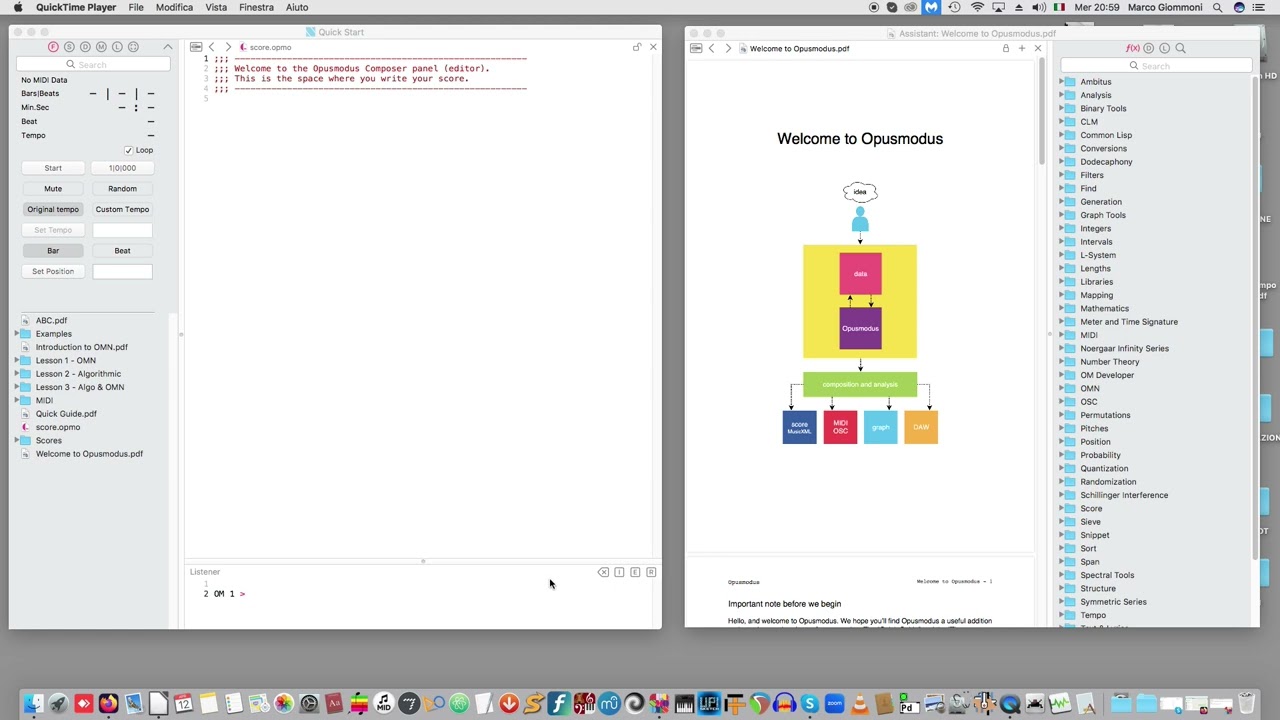Select score.opmo in the file tree
The image size is (1280, 720).
click(58, 427)
